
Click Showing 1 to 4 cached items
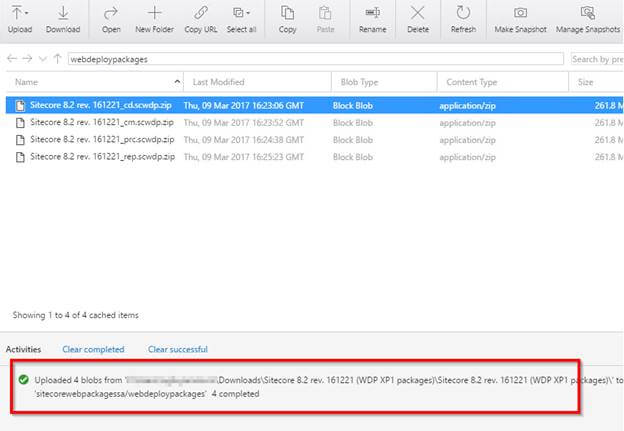pos(76,315)
